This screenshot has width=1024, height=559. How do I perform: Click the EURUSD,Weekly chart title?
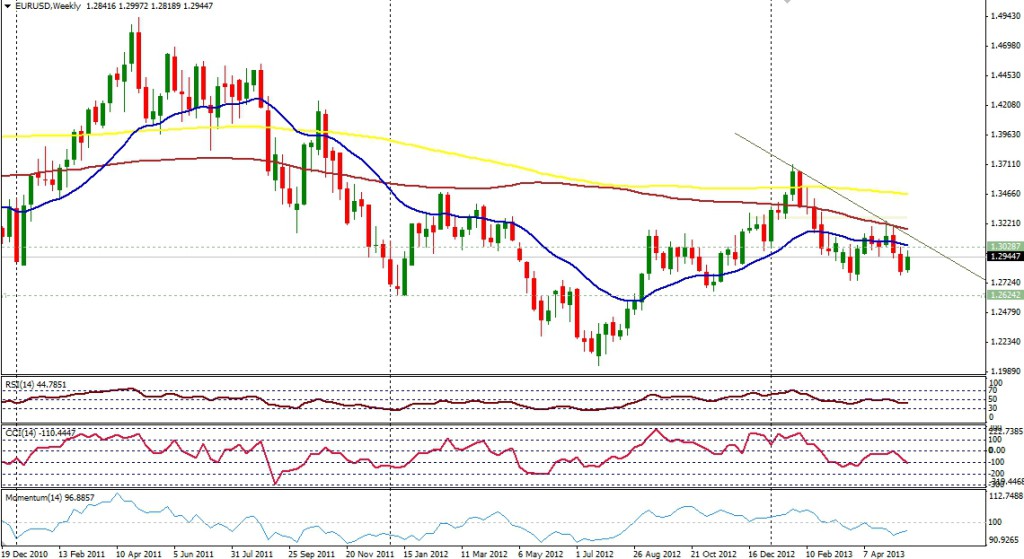44,6
